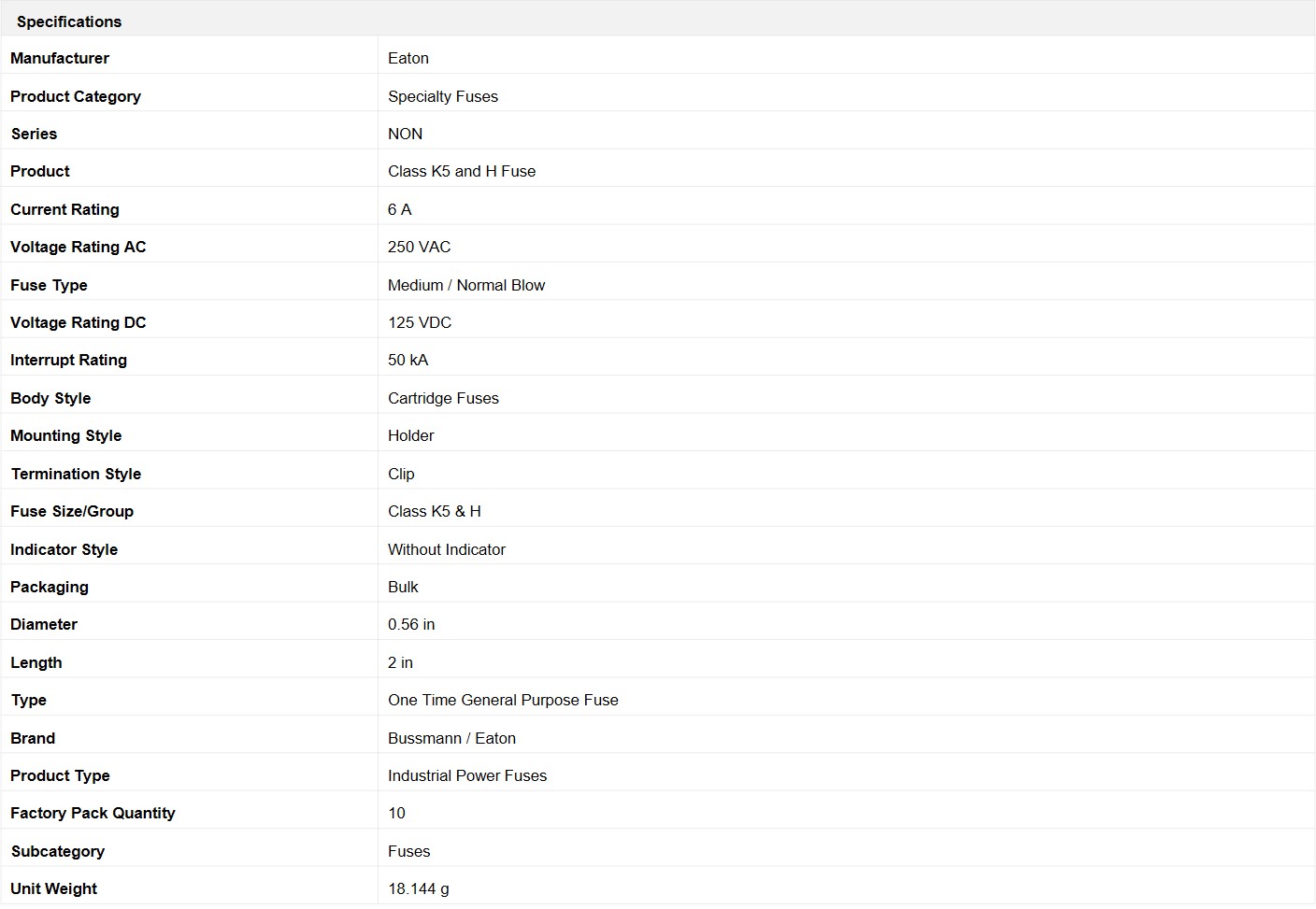Select the Class K5 and H Fuse value
This screenshot has width=1316, height=909.
[x=462, y=171]
